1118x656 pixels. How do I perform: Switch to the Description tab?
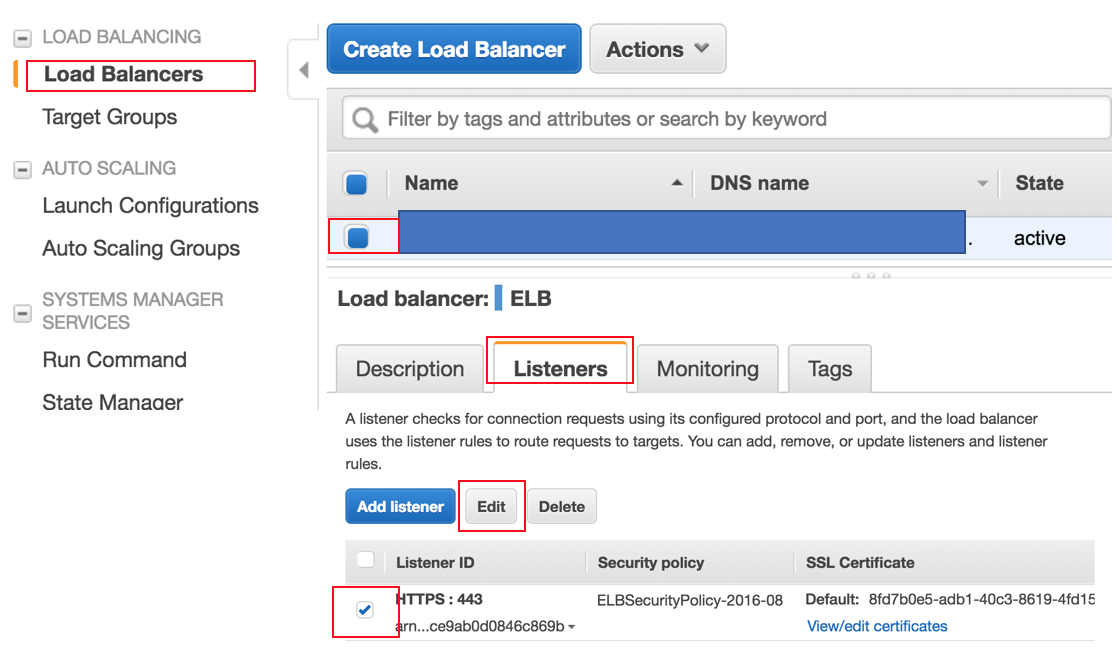pyautogui.click(x=410, y=369)
